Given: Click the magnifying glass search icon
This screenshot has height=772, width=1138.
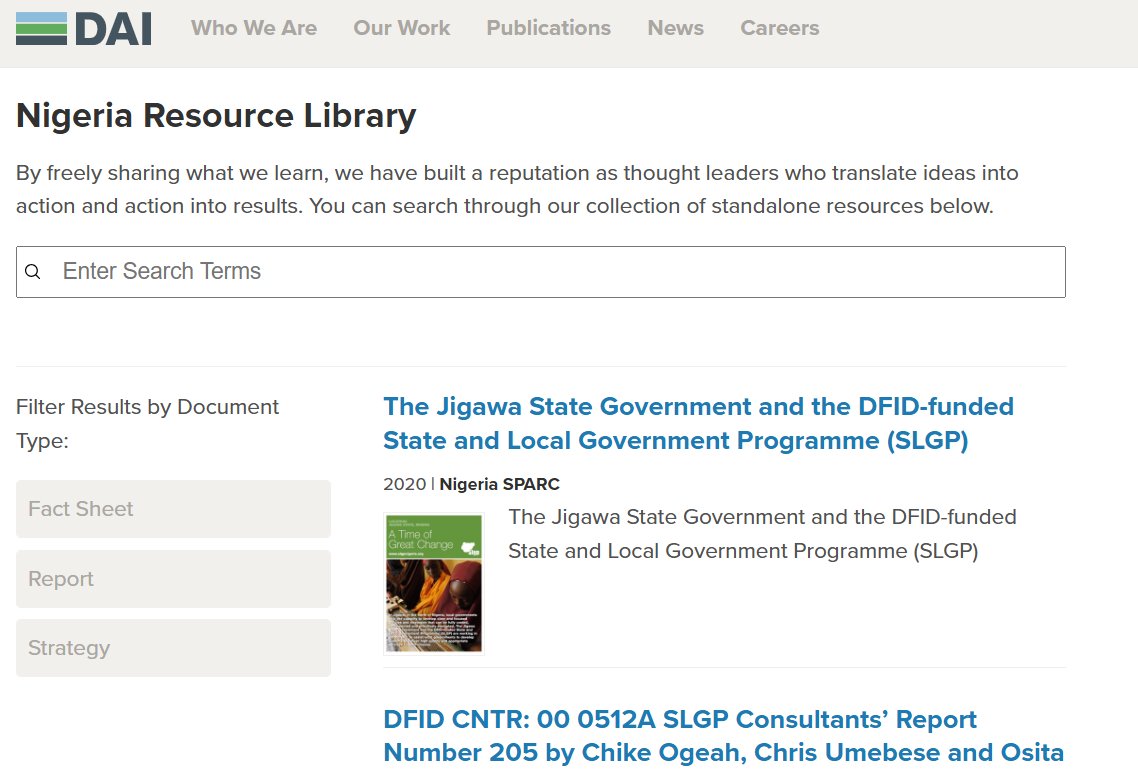Looking at the screenshot, I should (x=33, y=272).
